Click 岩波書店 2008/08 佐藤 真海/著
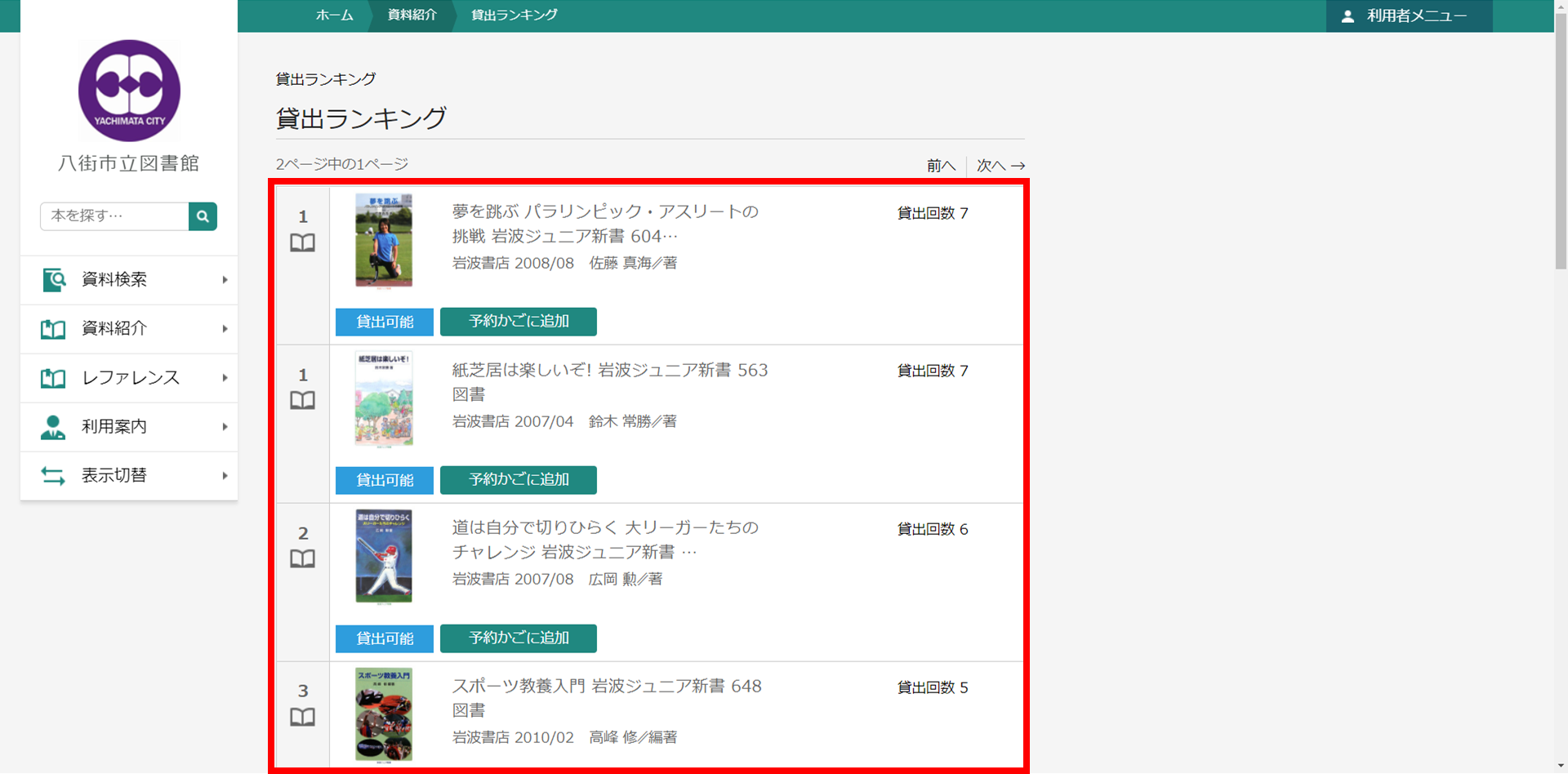This screenshot has width=1568, height=774. pos(564,263)
